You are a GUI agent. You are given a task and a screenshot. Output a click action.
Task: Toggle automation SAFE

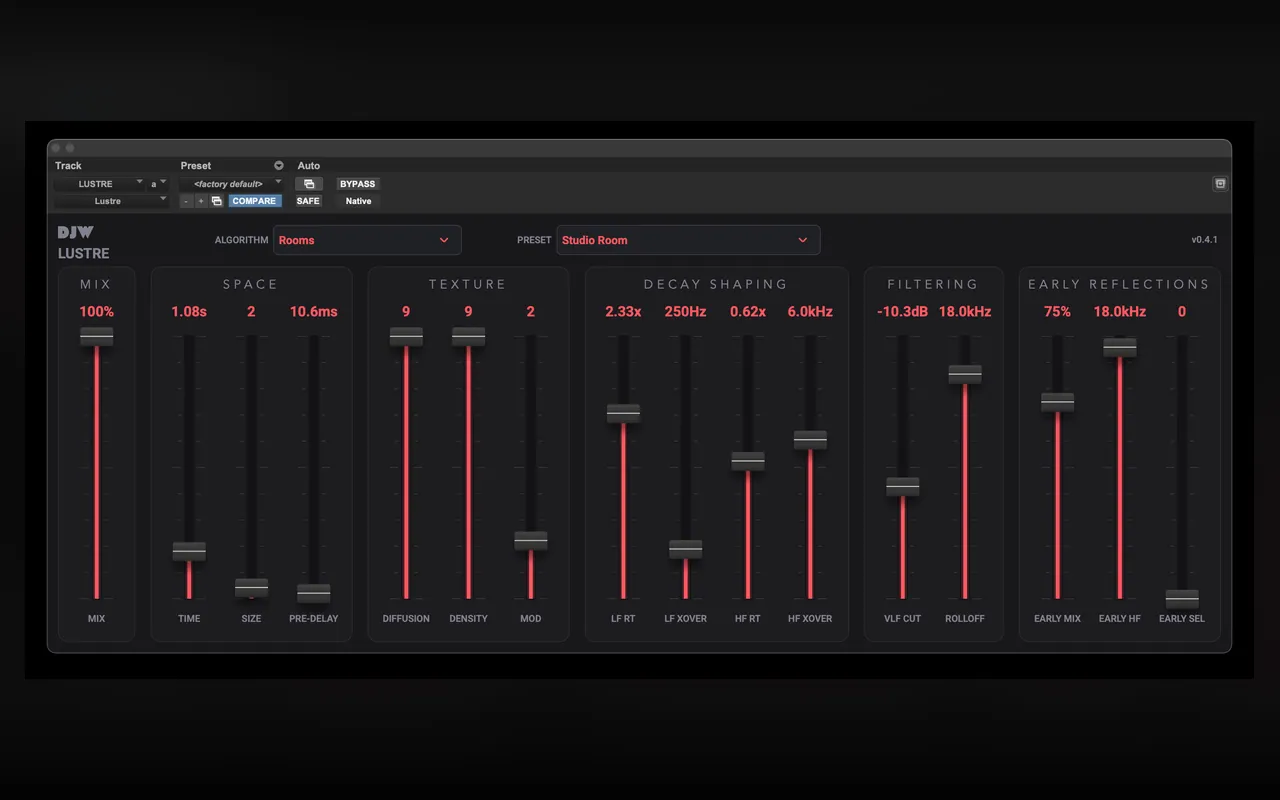pyautogui.click(x=308, y=201)
